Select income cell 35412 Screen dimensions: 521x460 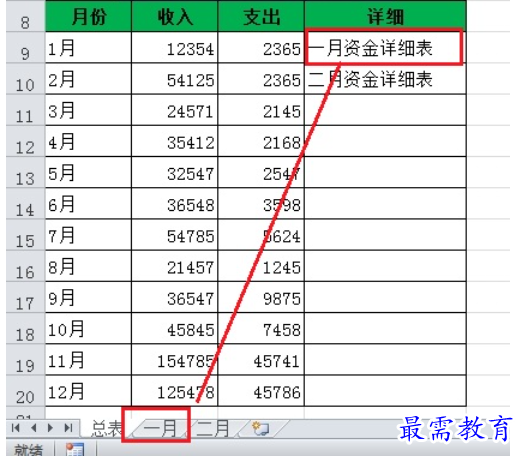[x=175, y=141]
